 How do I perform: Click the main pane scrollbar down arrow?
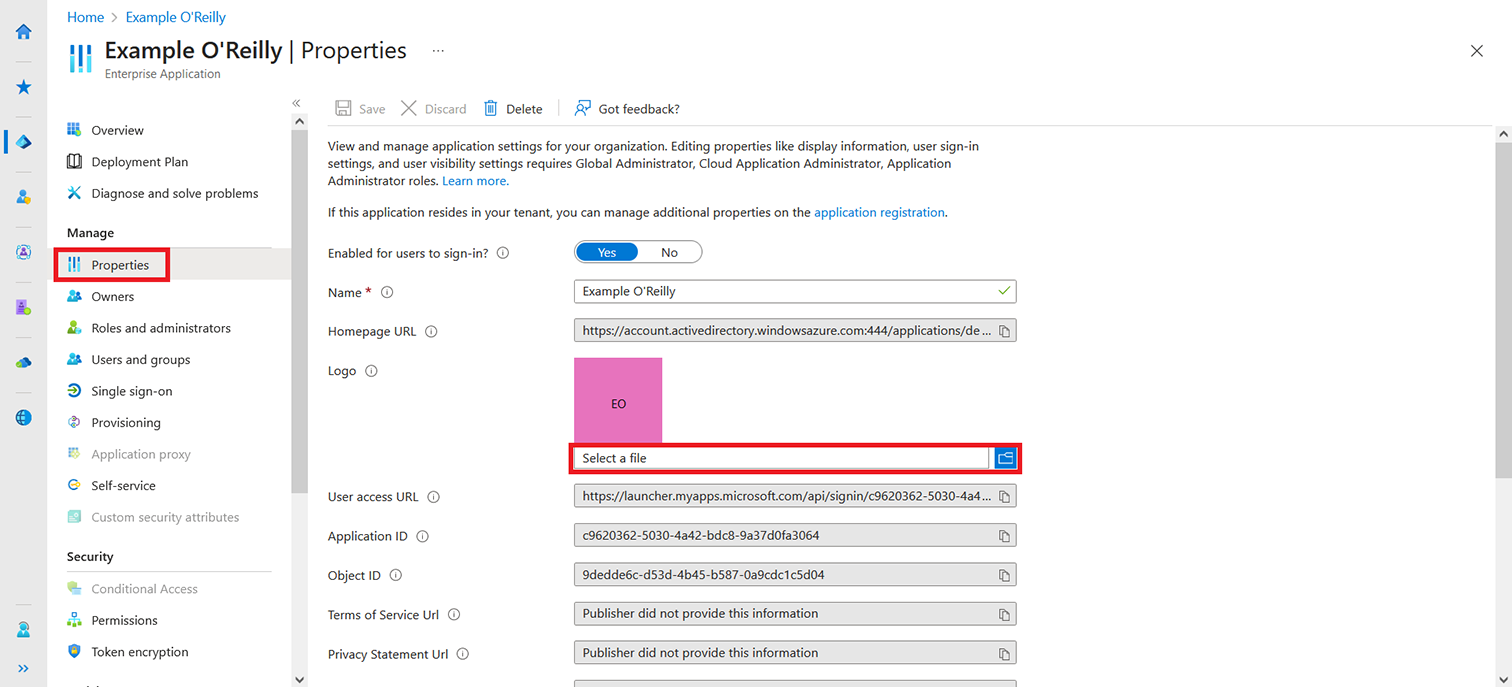pyautogui.click(x=1503, y=679)
